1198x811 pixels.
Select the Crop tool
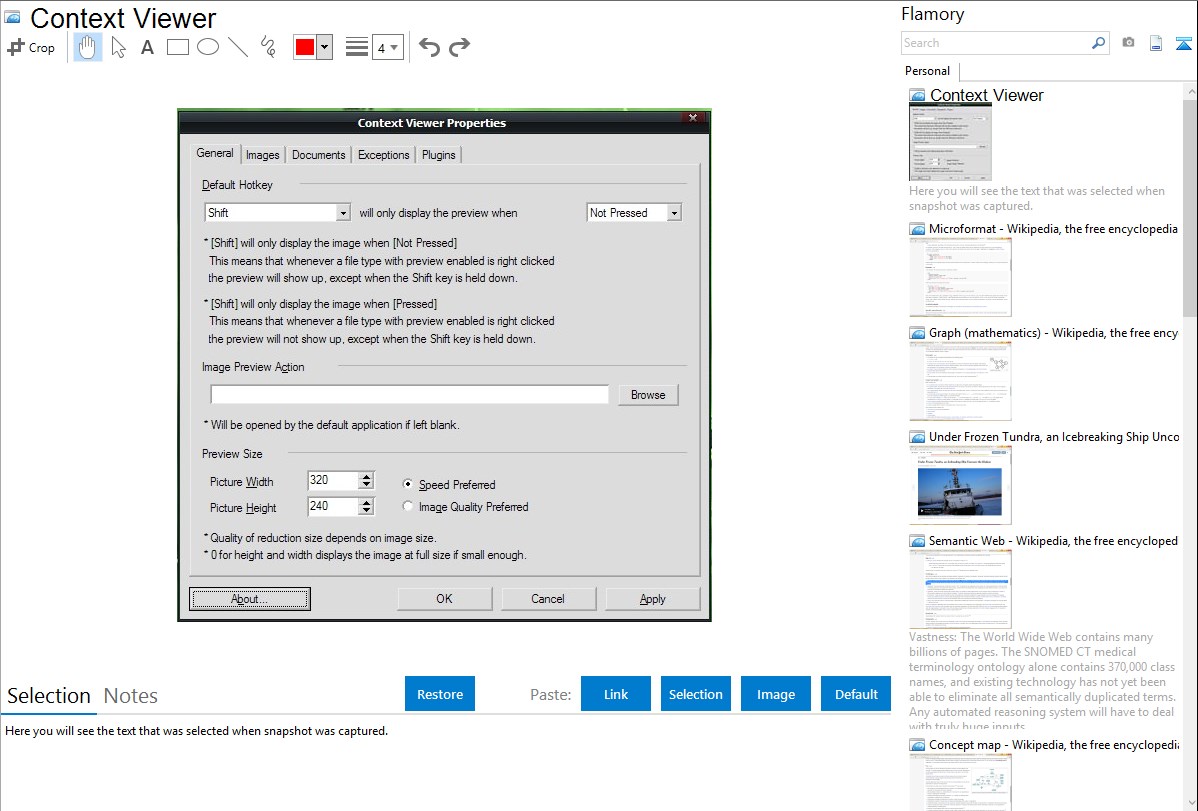pyautogui.click(x=31, y=47)
